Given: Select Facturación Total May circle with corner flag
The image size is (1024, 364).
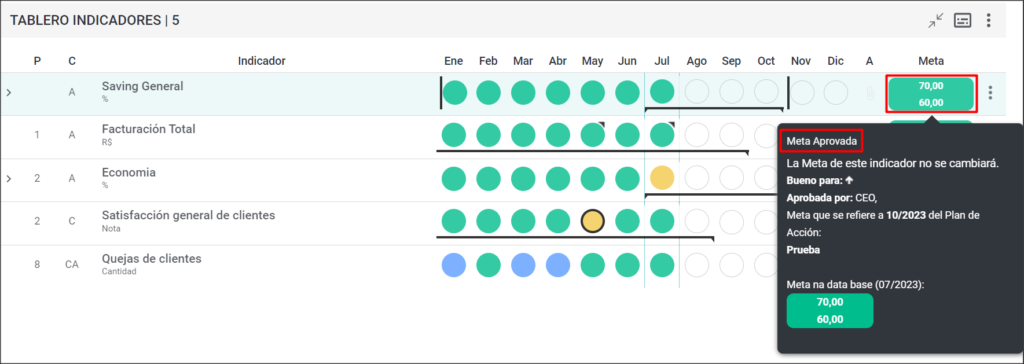Looking at the screenshot, I should pyautogui.click(x=593, y=135).
